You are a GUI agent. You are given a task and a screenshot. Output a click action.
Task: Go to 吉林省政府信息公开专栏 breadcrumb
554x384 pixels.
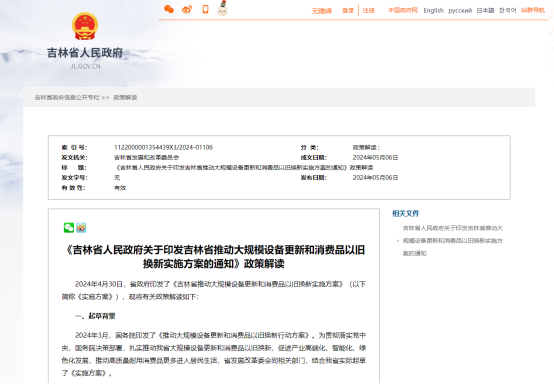point(67,98)
